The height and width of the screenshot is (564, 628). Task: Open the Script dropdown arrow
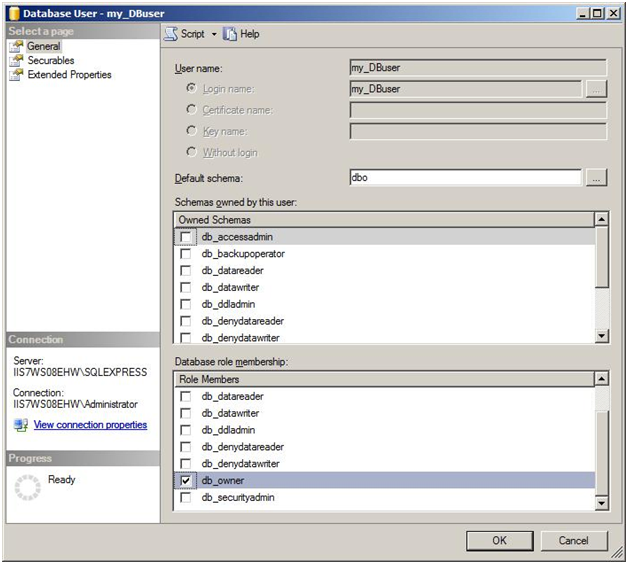click(x=214, y=34)
